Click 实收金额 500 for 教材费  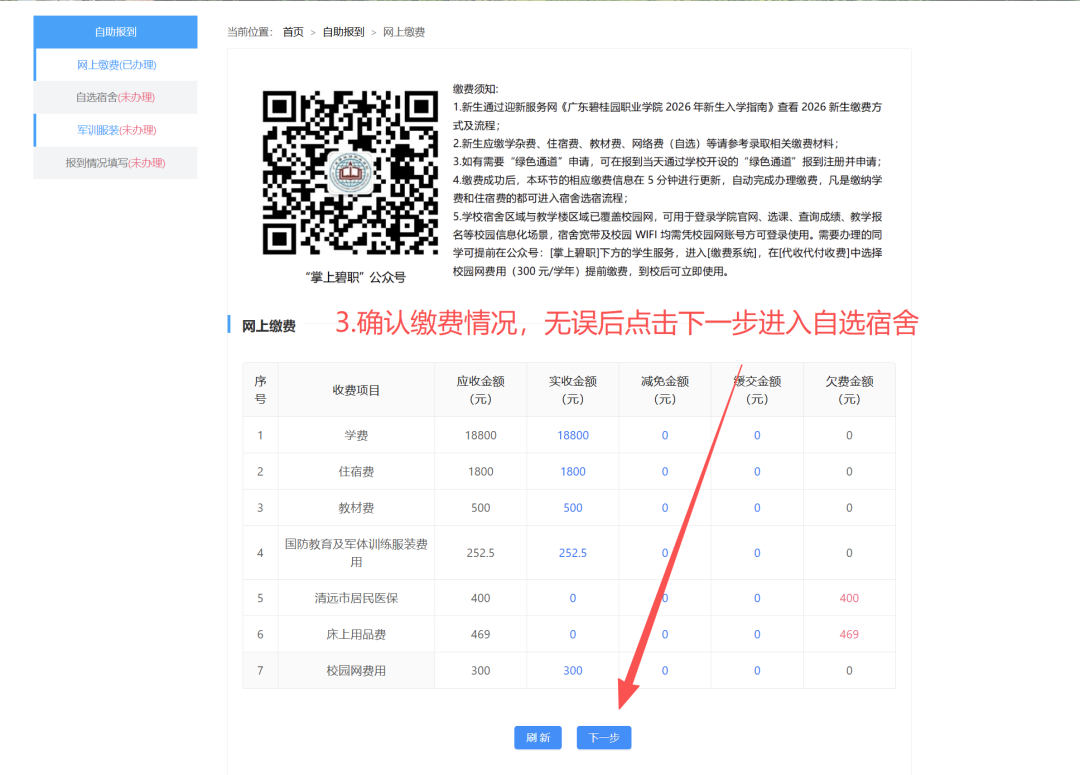coord(573,508)
